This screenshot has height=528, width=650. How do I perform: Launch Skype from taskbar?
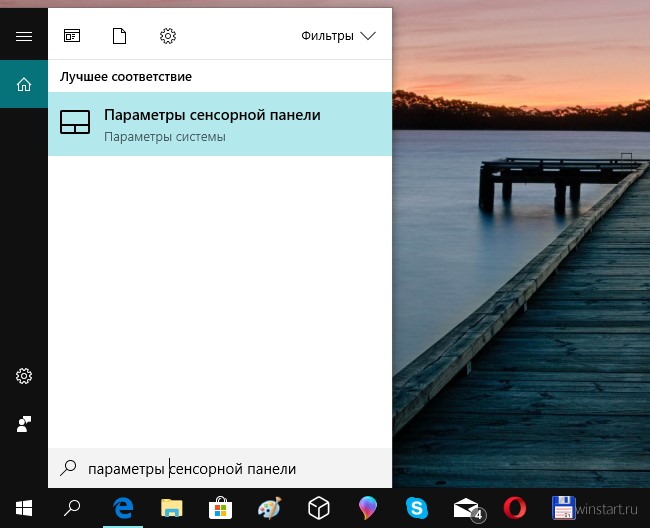(417, 508)
